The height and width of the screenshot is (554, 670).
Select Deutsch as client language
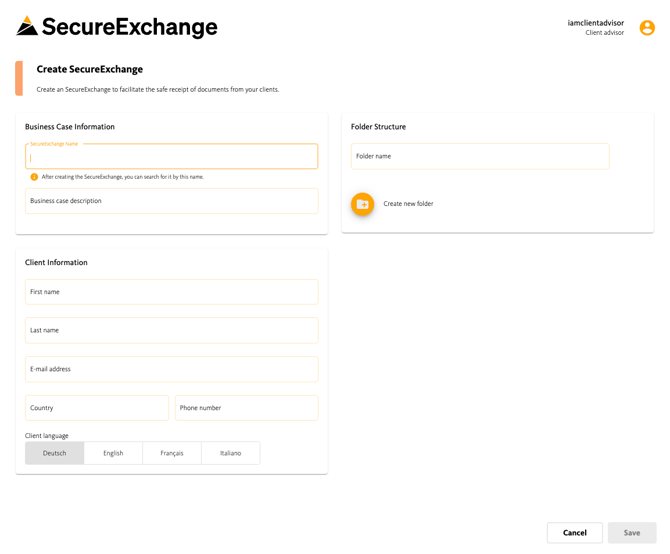click(x=55, y=453)
